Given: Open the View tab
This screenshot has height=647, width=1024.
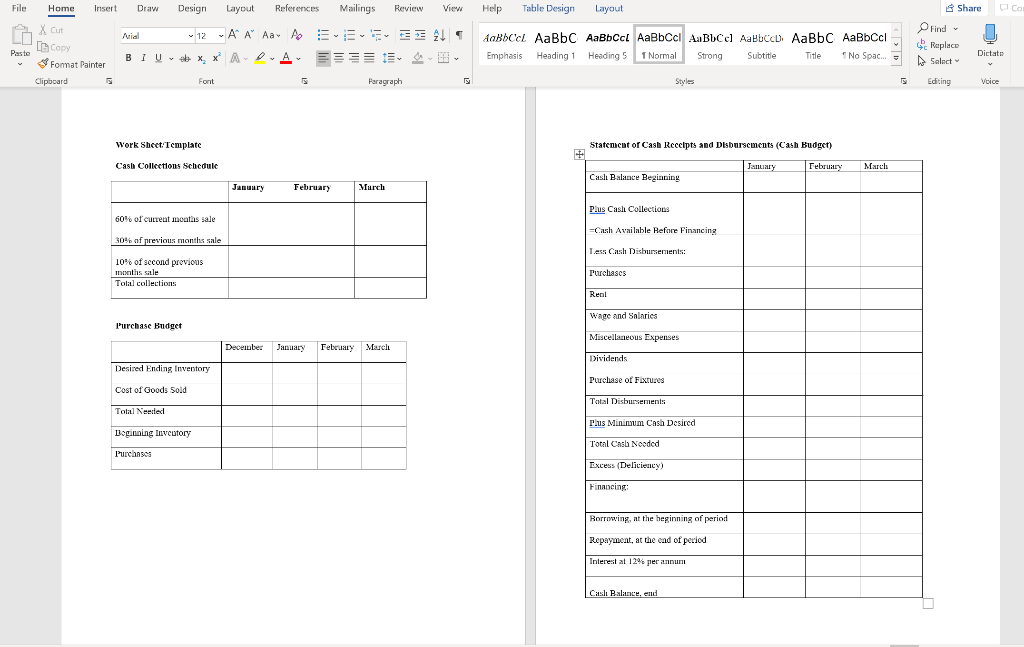Looking at the screenshot, I should pyautogui.click(x=453, y=8).
